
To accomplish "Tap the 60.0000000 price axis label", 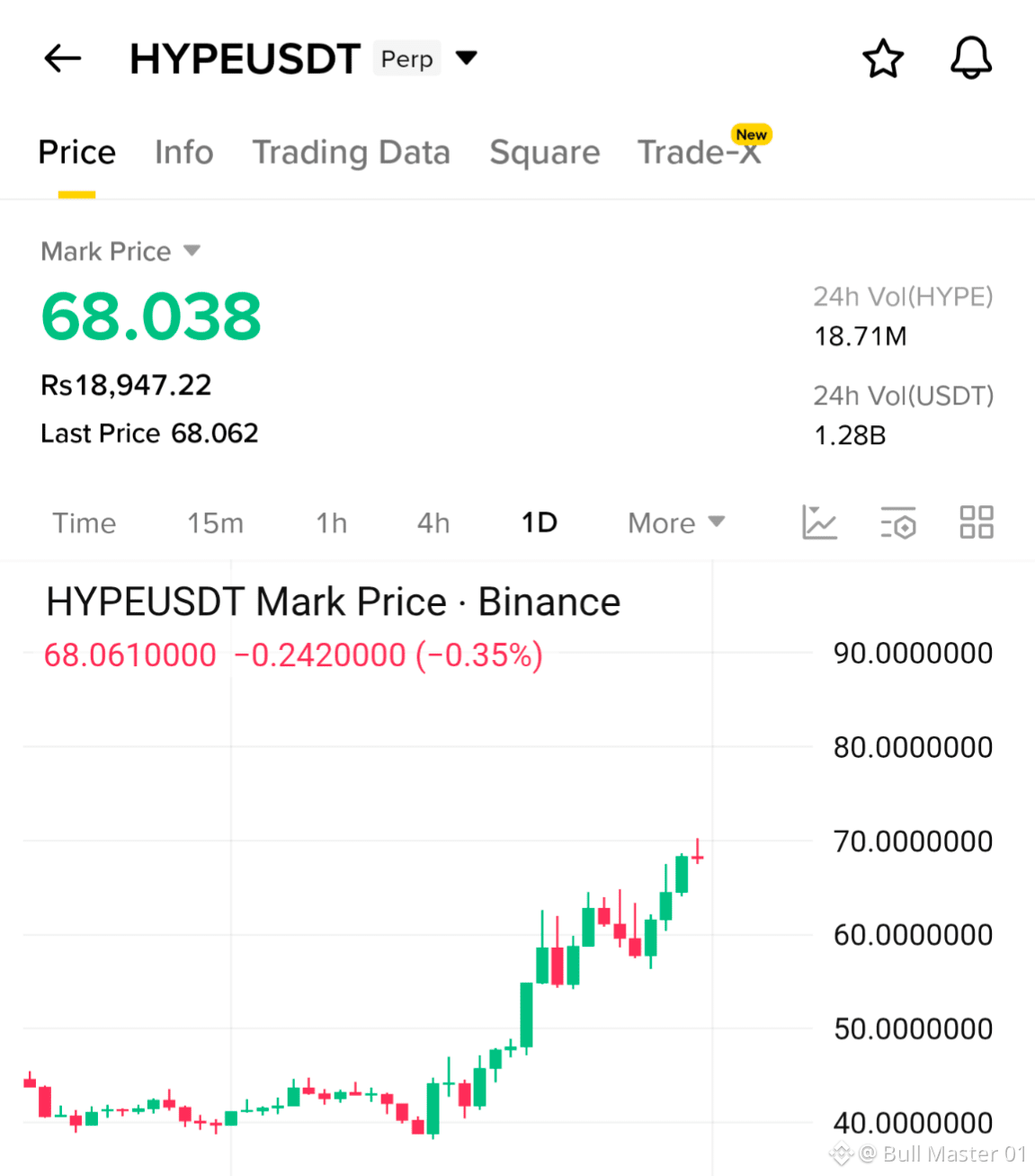I will pyautogui.click(x=913, y=935).
